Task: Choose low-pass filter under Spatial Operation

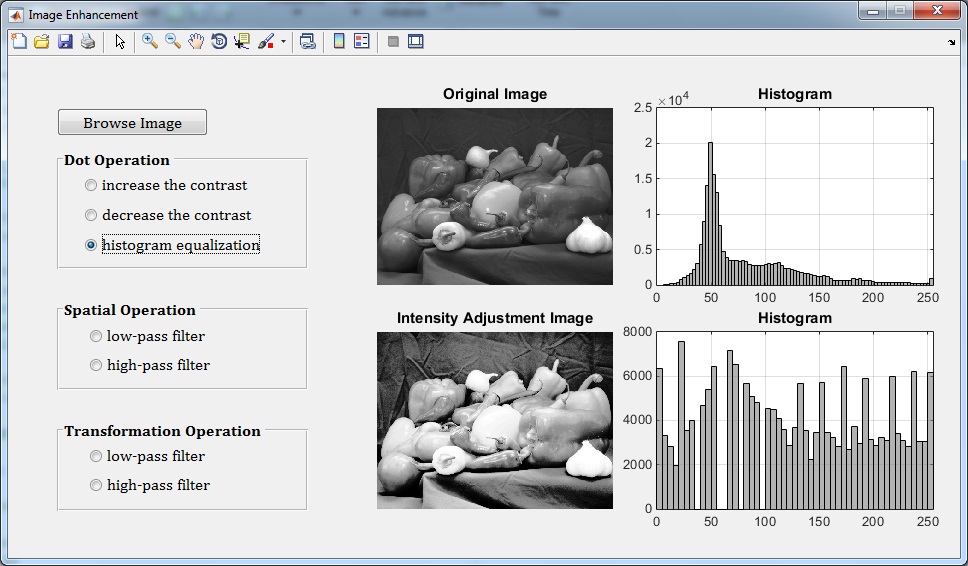Action: [97, 336]
